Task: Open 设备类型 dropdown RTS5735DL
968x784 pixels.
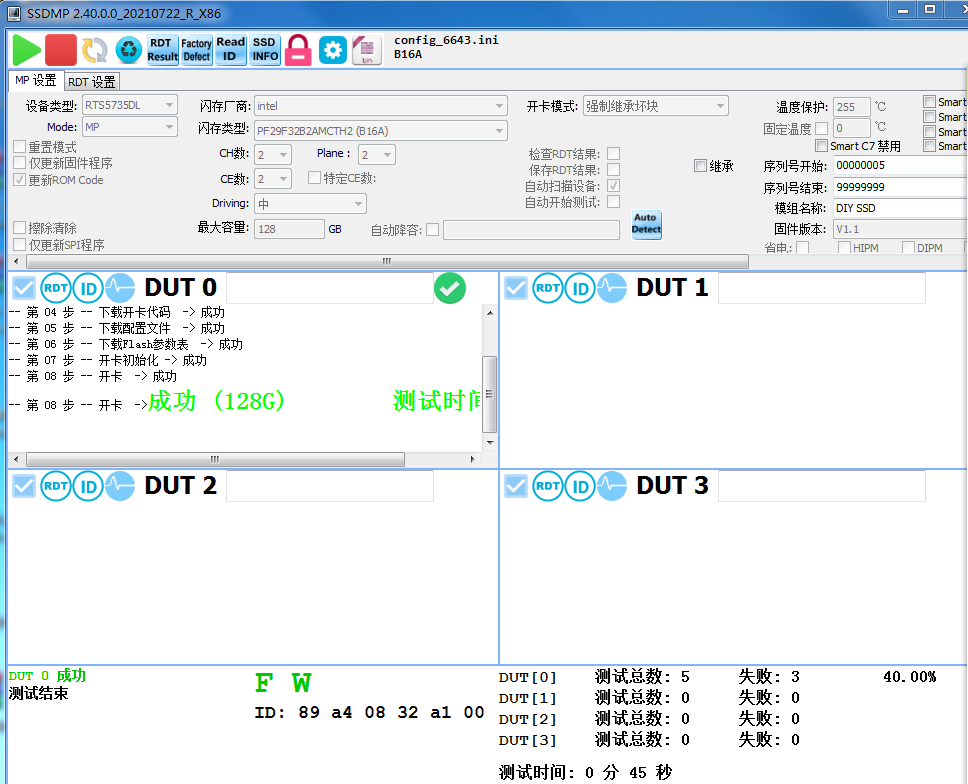Action: point(130,106)
